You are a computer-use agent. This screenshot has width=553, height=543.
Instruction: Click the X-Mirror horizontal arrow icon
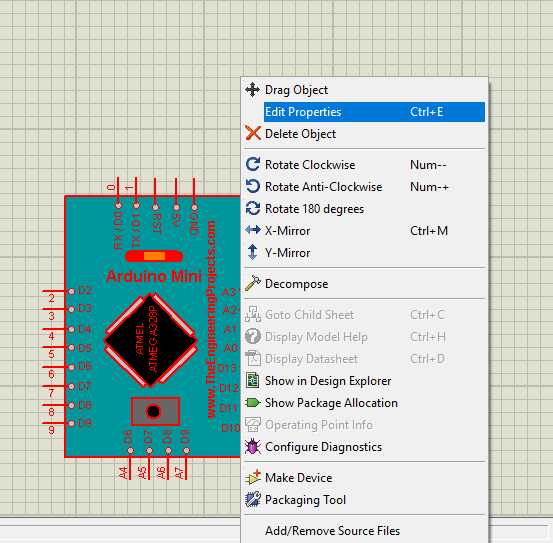(x=253, y=230)
